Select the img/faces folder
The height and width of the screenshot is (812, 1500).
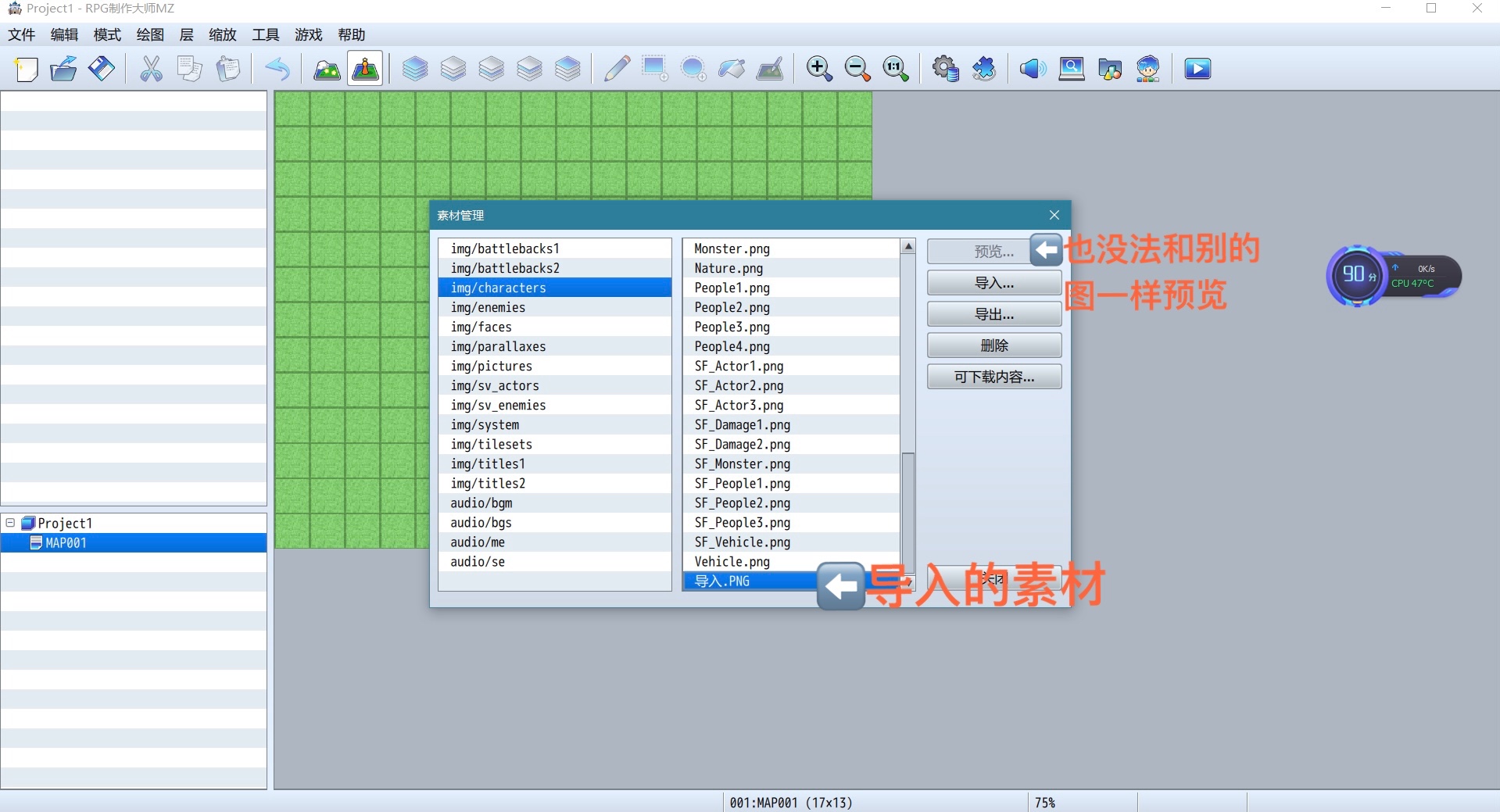pos(555,327)
